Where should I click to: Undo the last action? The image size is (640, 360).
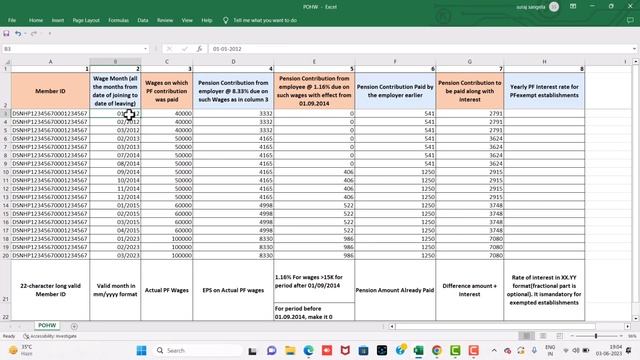point(18,33)
